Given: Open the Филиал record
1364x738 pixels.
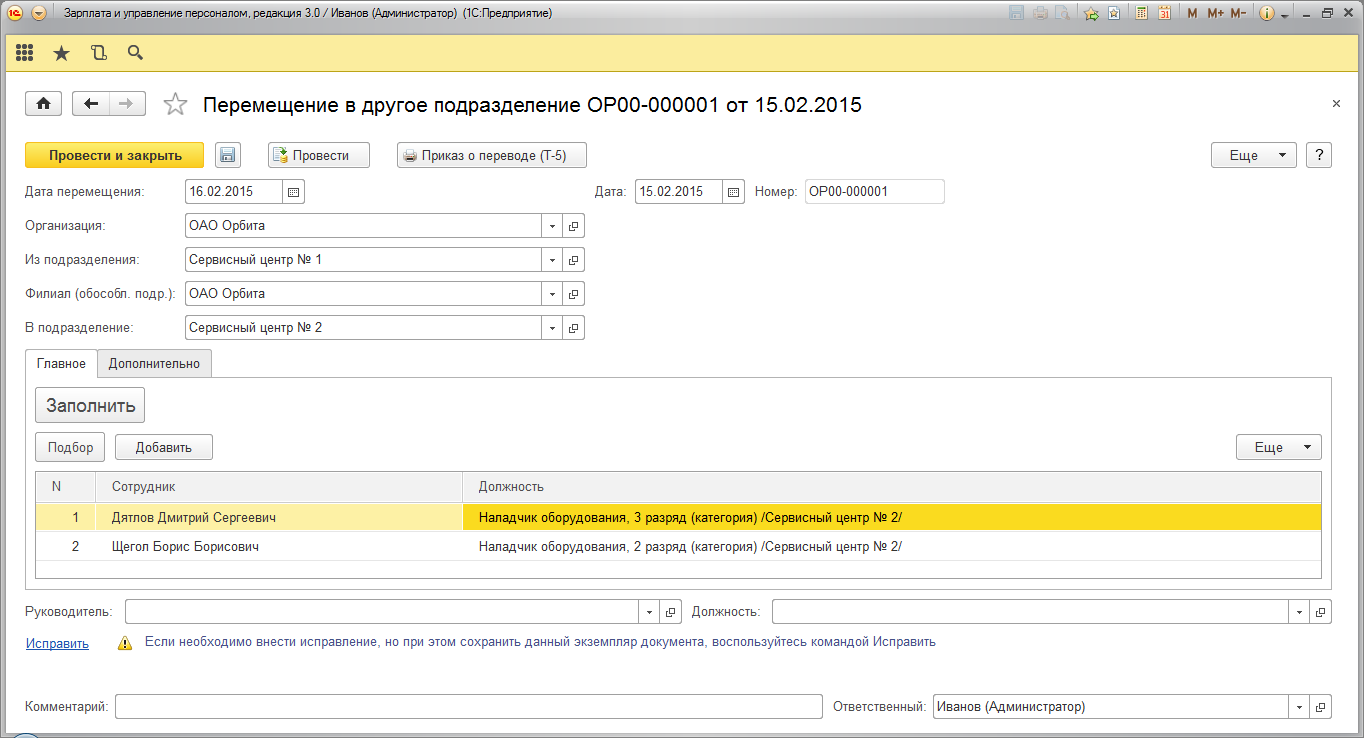Looking at the screenshot, I should [x=574, y=294].
